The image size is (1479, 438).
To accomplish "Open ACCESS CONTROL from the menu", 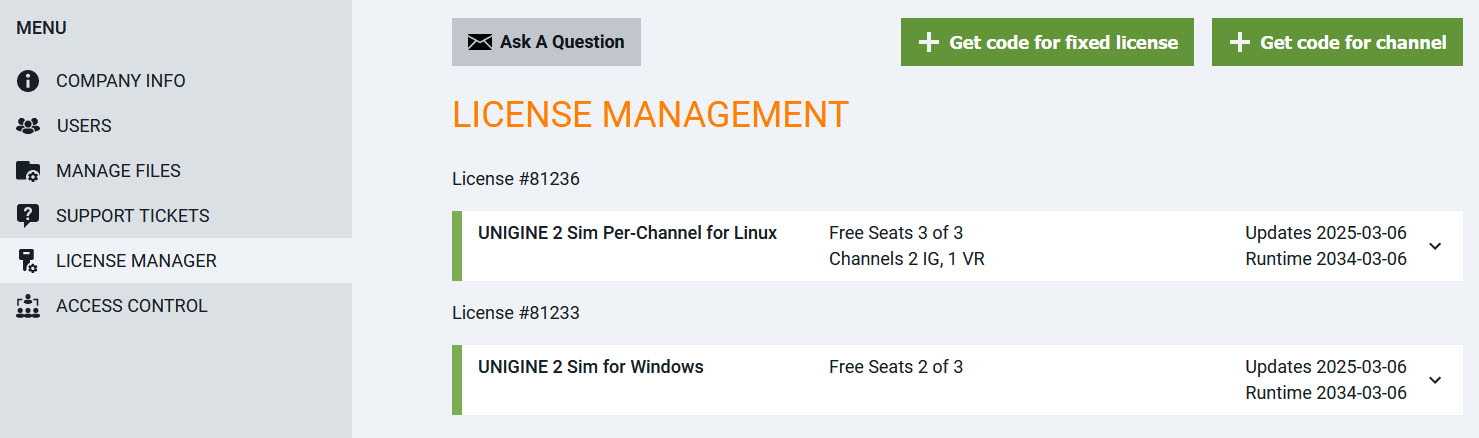I will 132,306.
